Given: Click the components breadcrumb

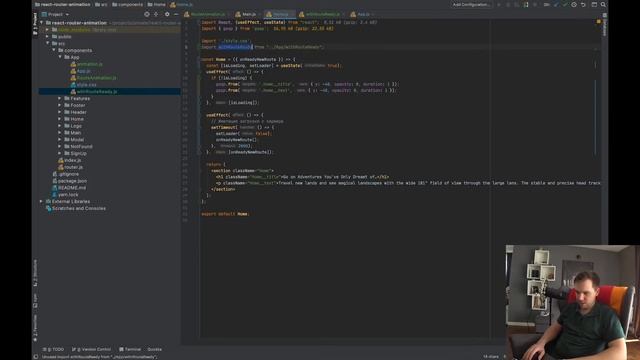Looking at the screenshot, I should coord(127,4).
